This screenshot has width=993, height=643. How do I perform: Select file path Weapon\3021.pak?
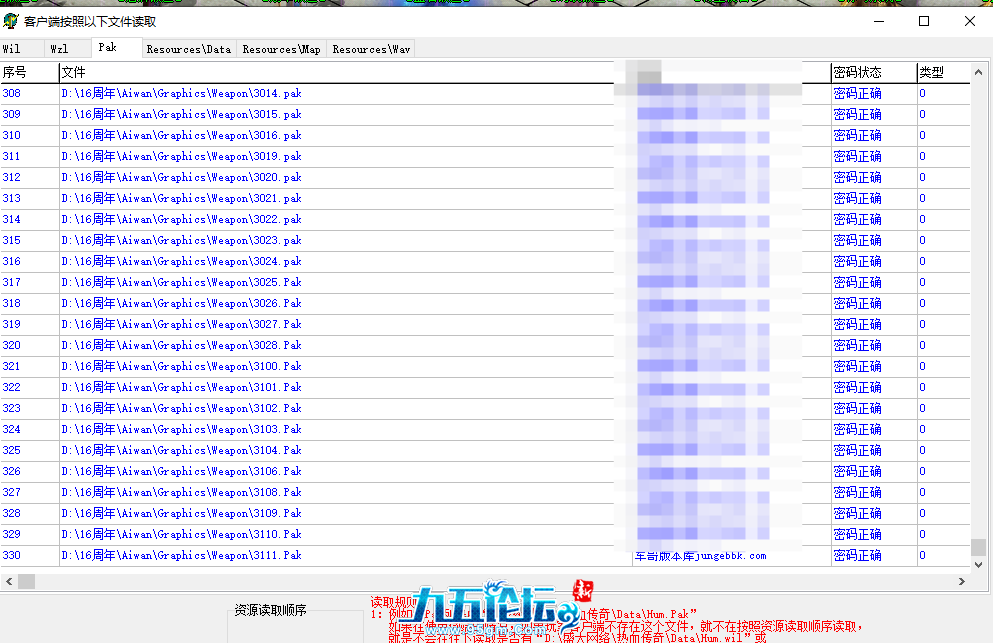(181, 198)
